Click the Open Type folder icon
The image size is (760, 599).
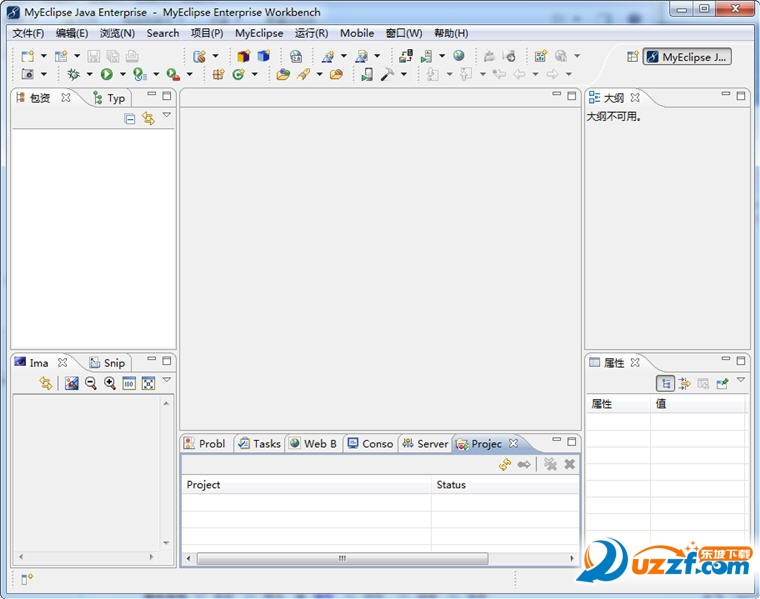[x=283, y=74]
